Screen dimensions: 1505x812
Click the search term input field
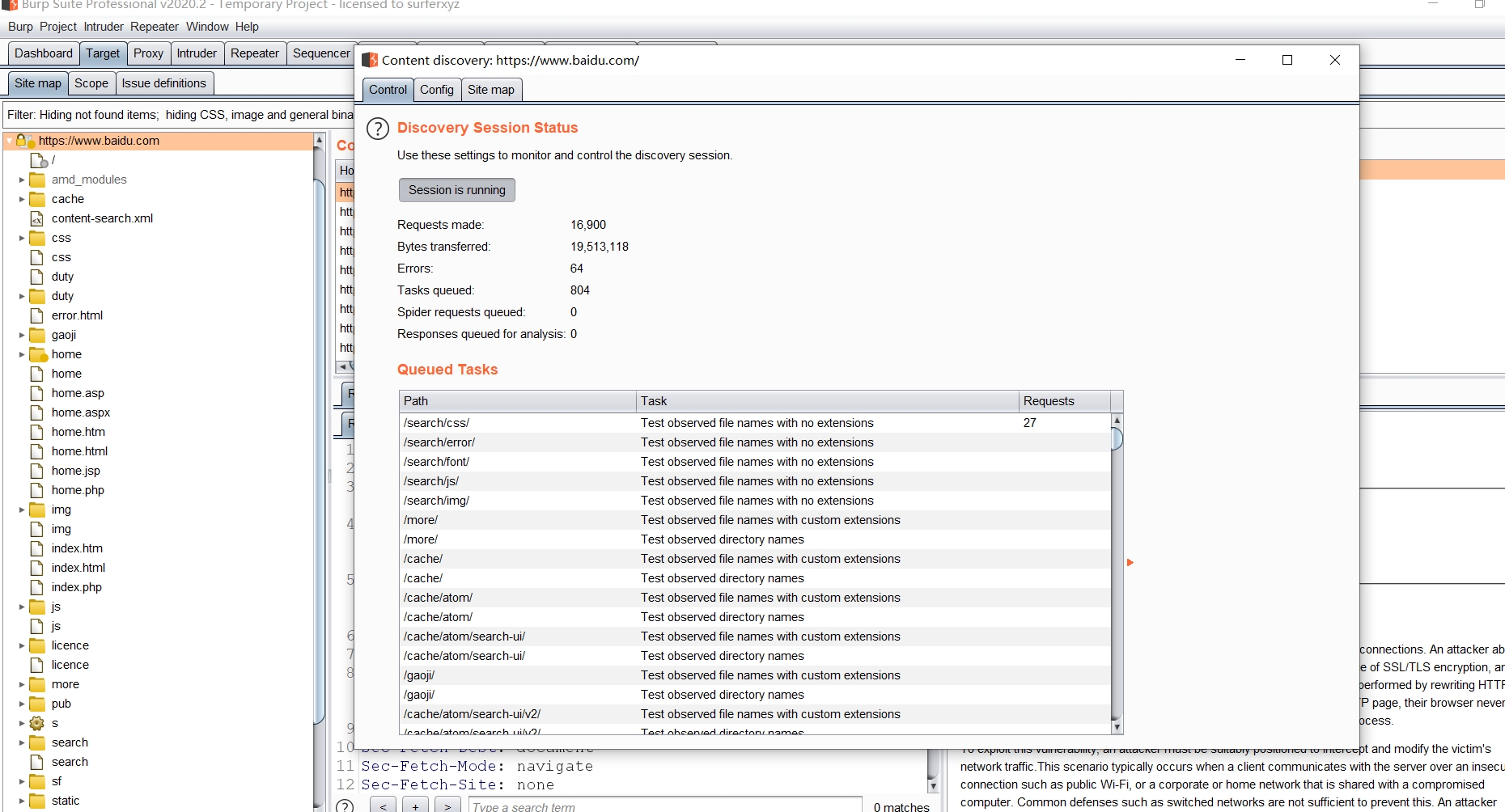pos(664,806)
